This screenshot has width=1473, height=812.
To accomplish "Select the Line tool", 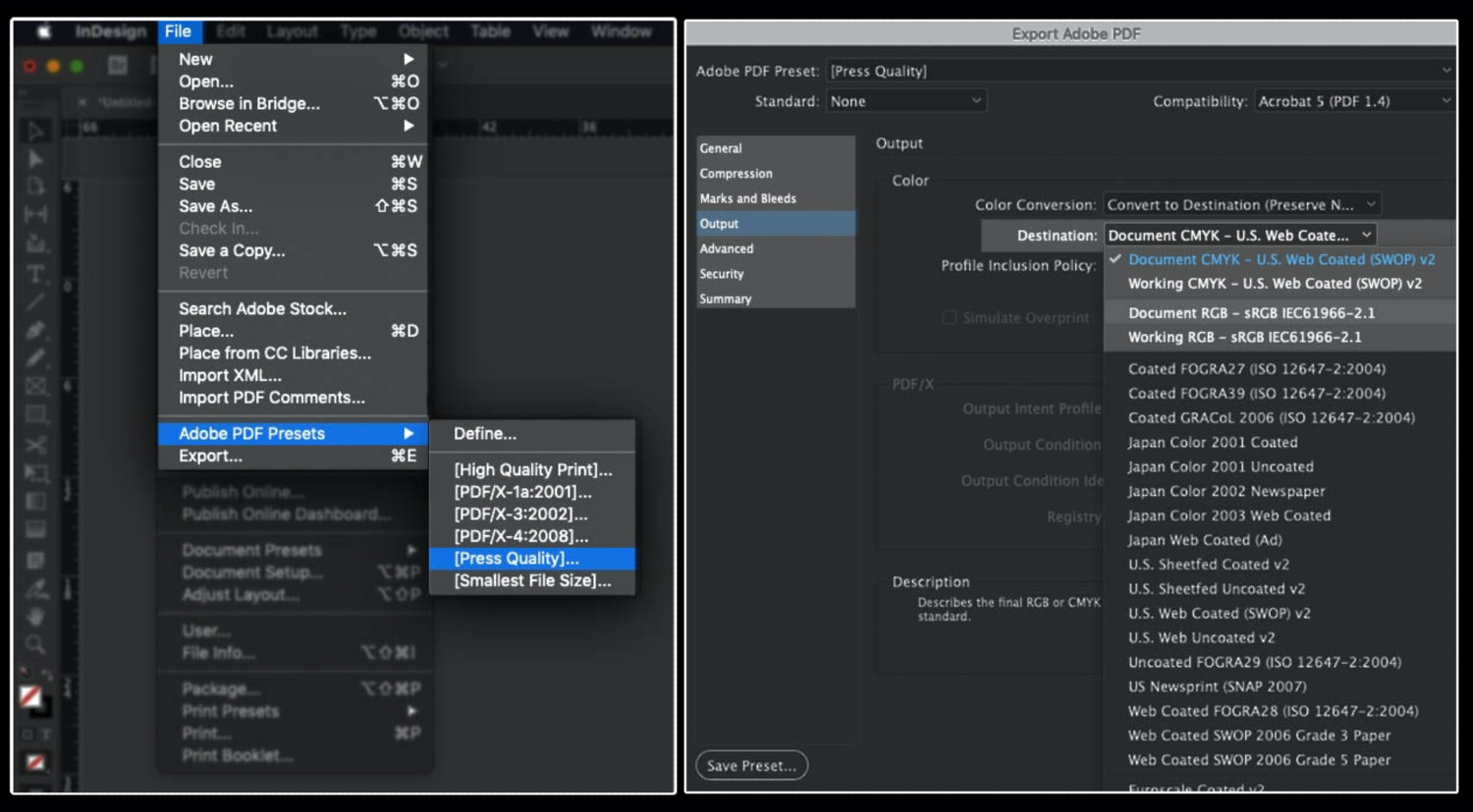I will 35,301.
